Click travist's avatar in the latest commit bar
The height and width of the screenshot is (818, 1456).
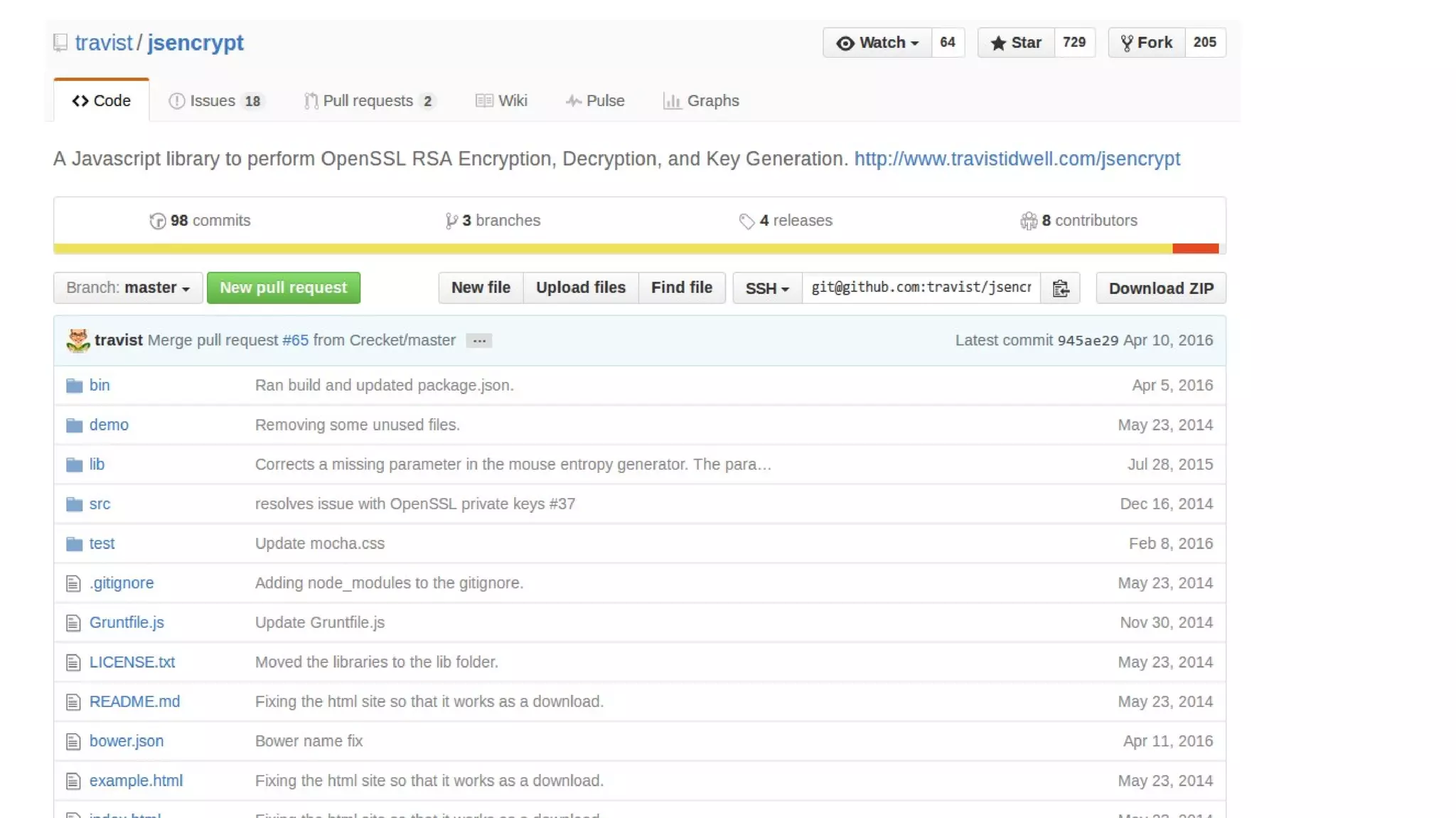(77, 341)
